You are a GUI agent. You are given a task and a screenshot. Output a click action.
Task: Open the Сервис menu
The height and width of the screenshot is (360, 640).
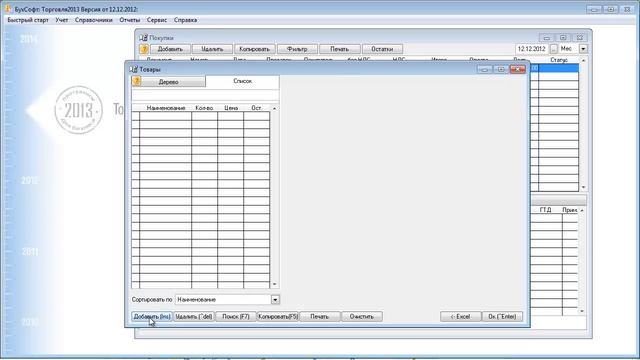pyautogui.click(x=157, y=20)
